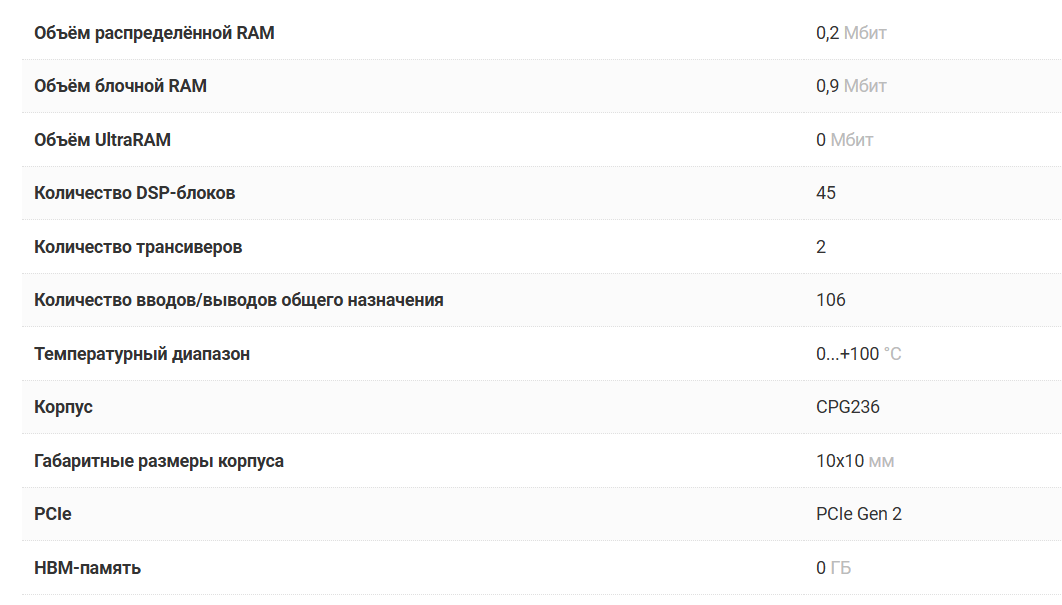
Task: Click the "Количество трансиверов" label
Action: click(138, 247)
